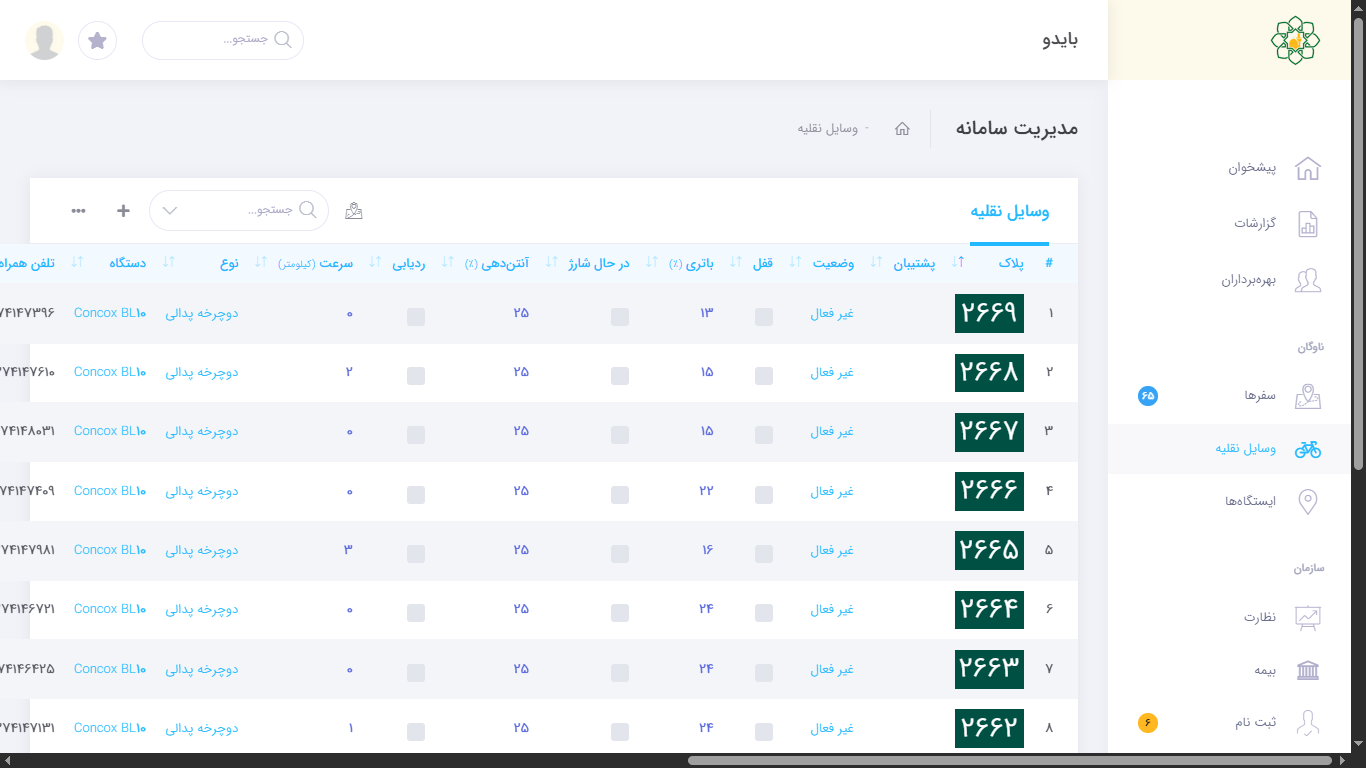Screen dimensions: 1366x768
Task: Expand the table search dropdown chevron
Action: (x=170, y=210)
